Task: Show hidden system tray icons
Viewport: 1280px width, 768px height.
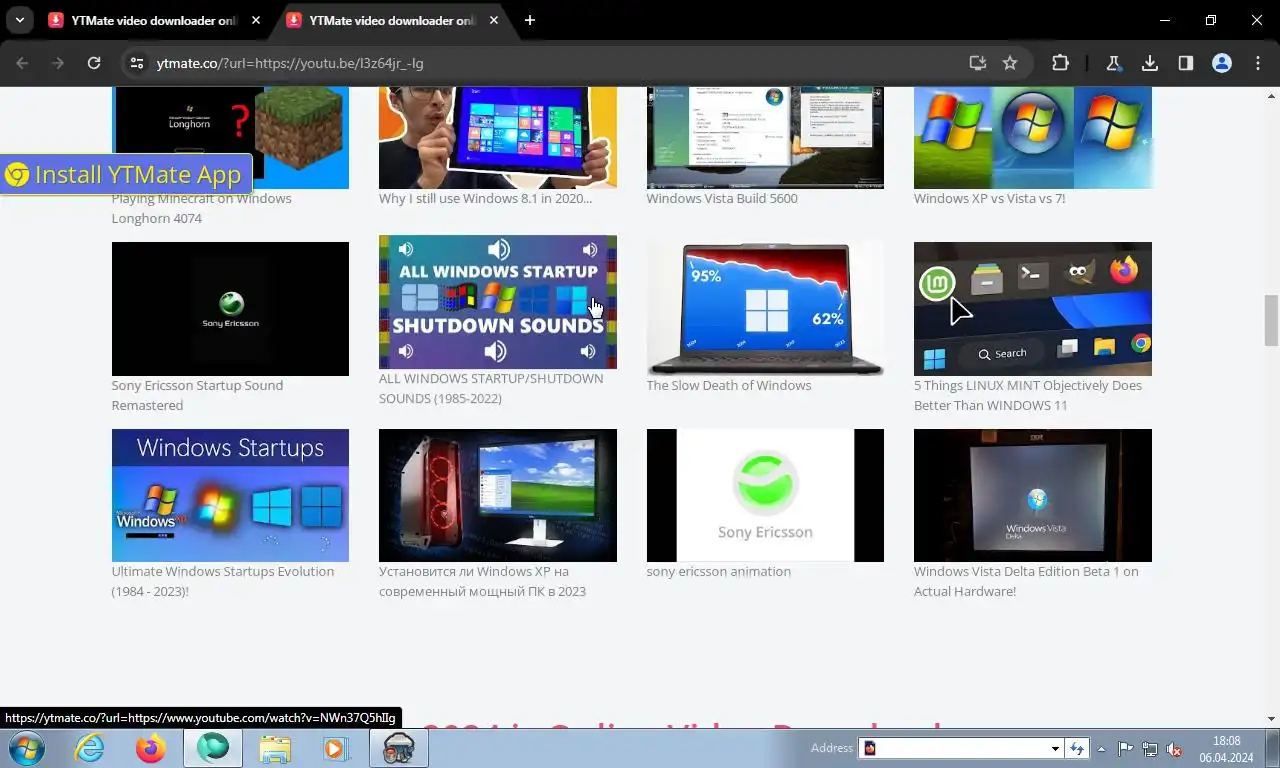Action: click(1102, 748)
